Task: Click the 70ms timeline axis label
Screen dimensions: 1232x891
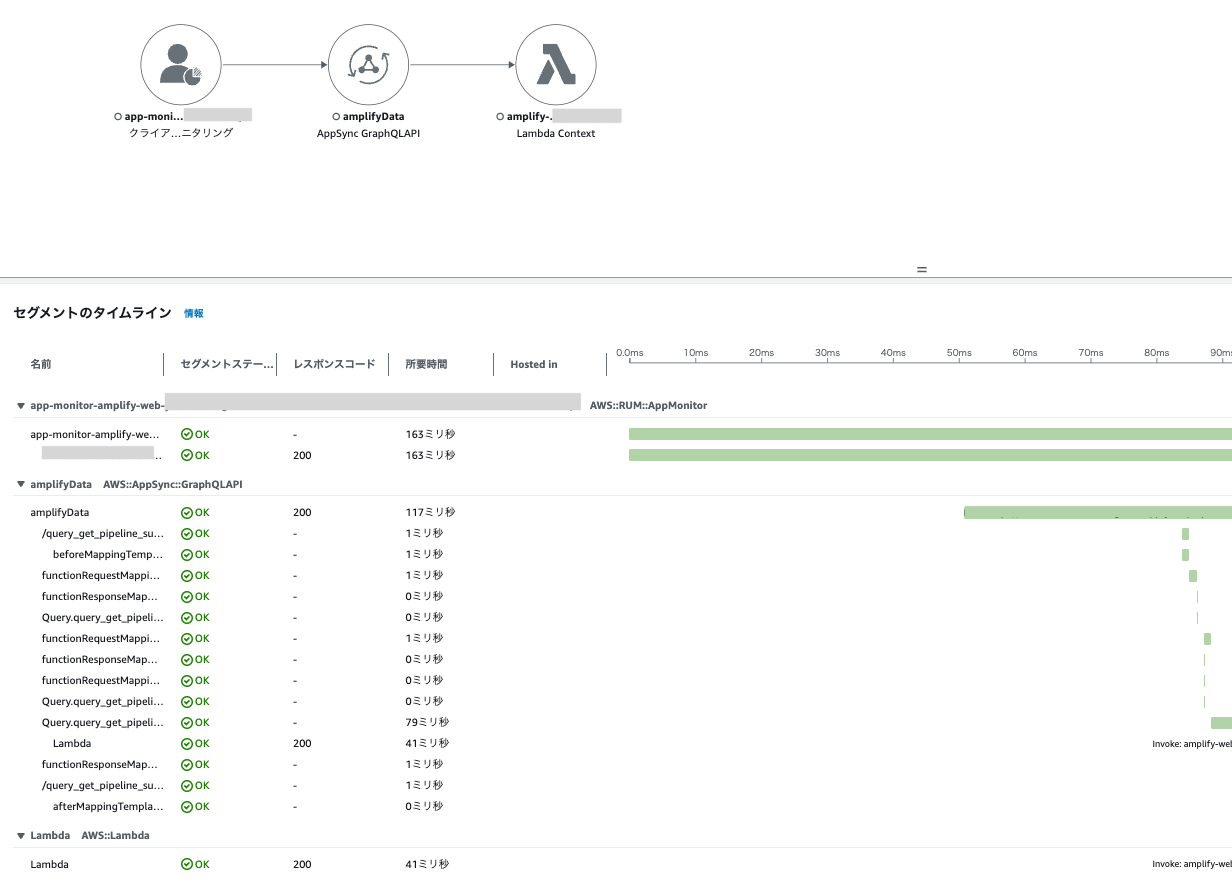Action: pyautogui.click(x=1091, y=353)
